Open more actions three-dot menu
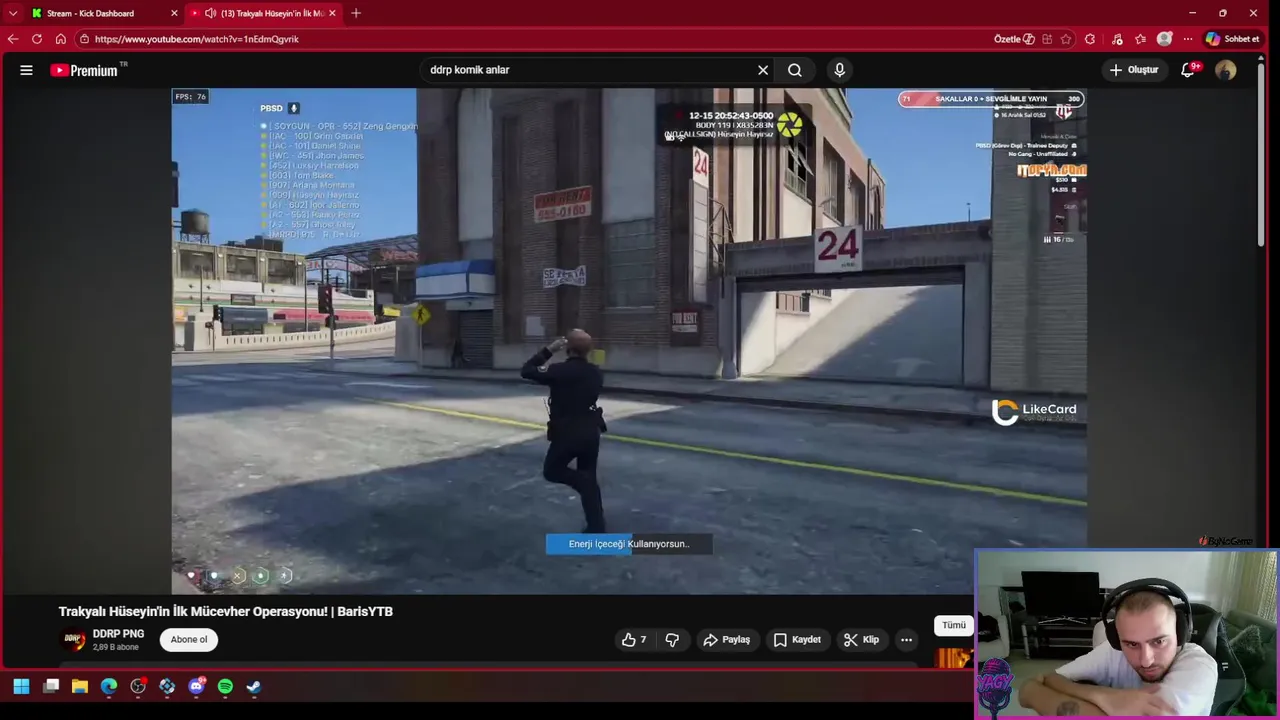 pyautogui.click(x=906, y=640)
